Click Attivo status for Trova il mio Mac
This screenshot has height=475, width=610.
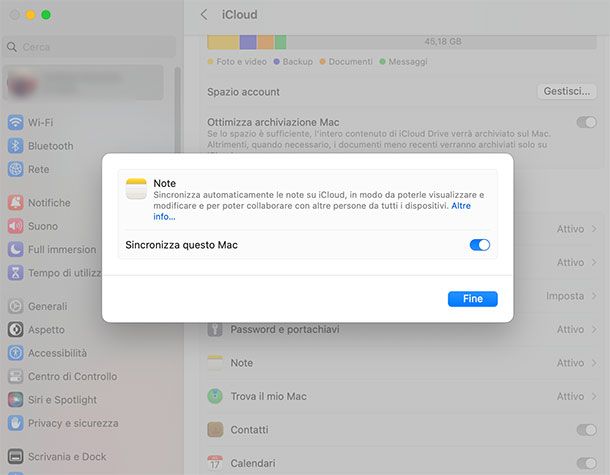coord(570,396)
